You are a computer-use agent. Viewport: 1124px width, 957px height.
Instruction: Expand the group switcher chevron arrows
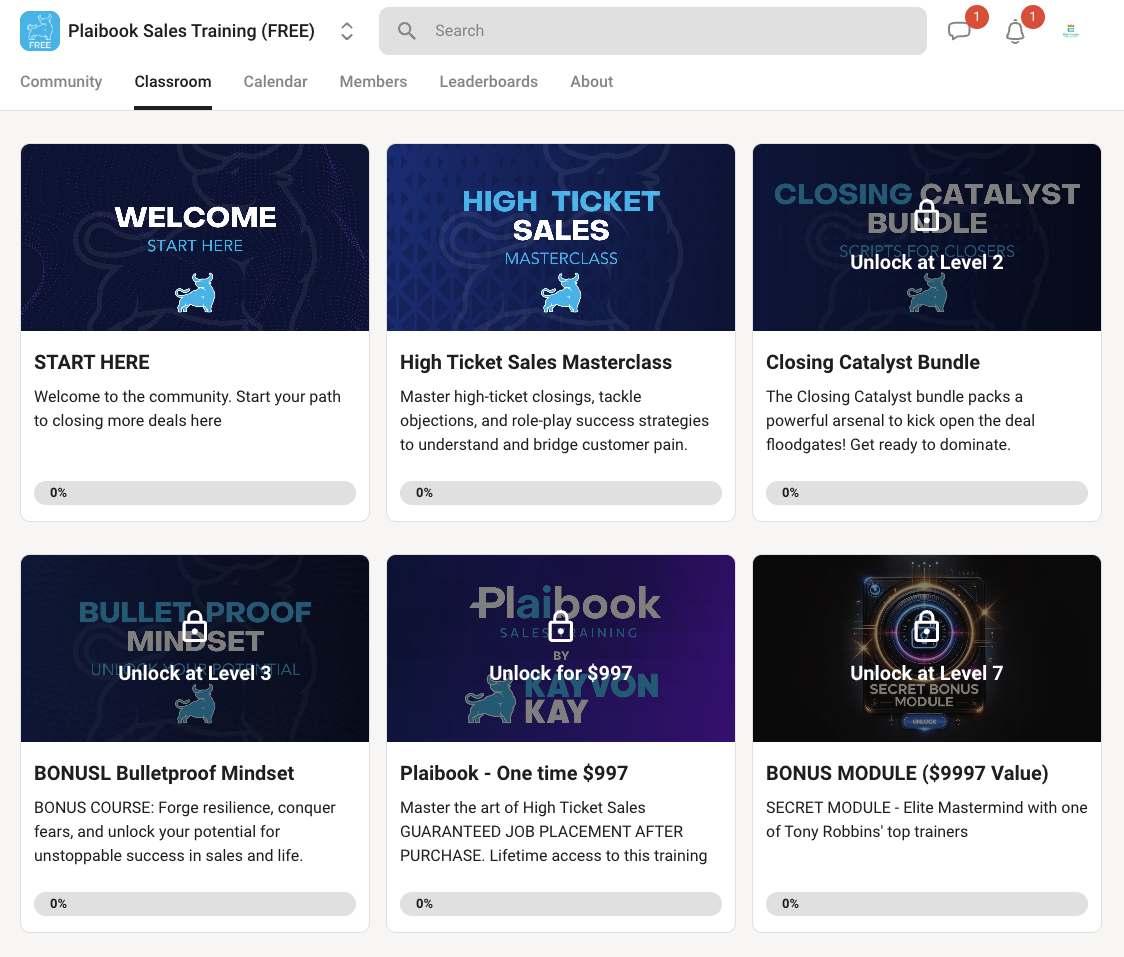(347, 31)
